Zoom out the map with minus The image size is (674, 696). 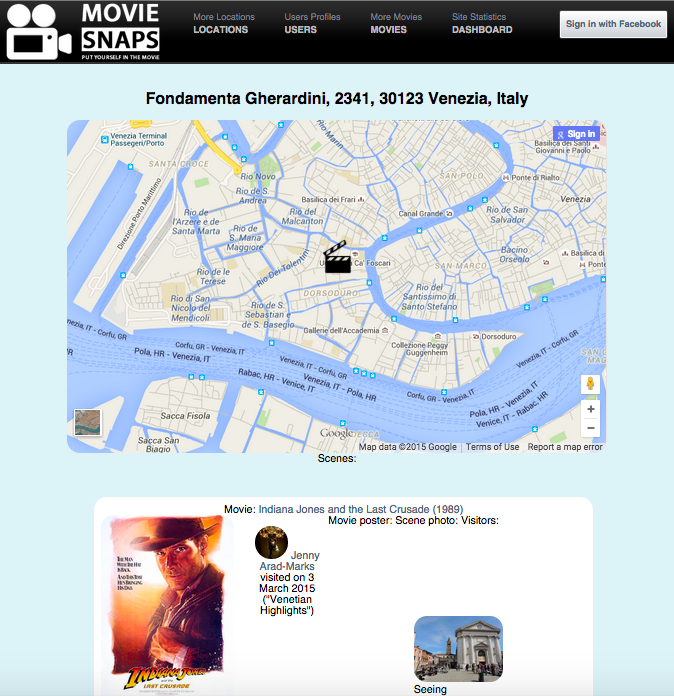click(x=591, y=428)
